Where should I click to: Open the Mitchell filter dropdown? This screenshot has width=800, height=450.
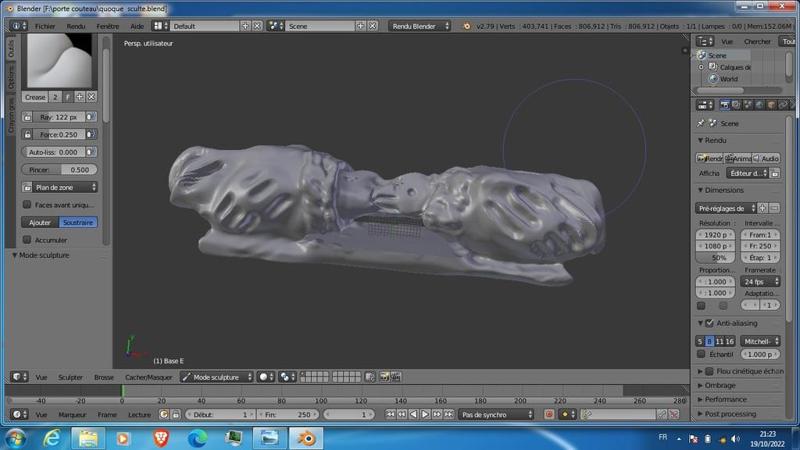760,341
